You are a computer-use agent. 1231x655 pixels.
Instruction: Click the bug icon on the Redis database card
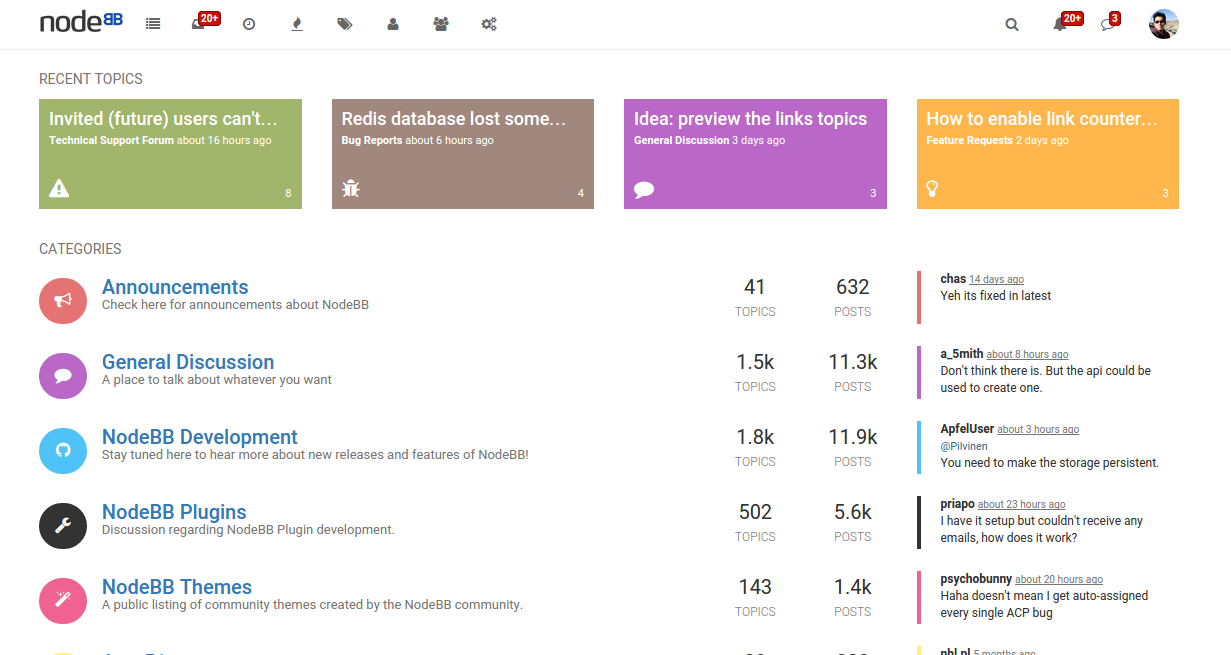coord(350,187)
